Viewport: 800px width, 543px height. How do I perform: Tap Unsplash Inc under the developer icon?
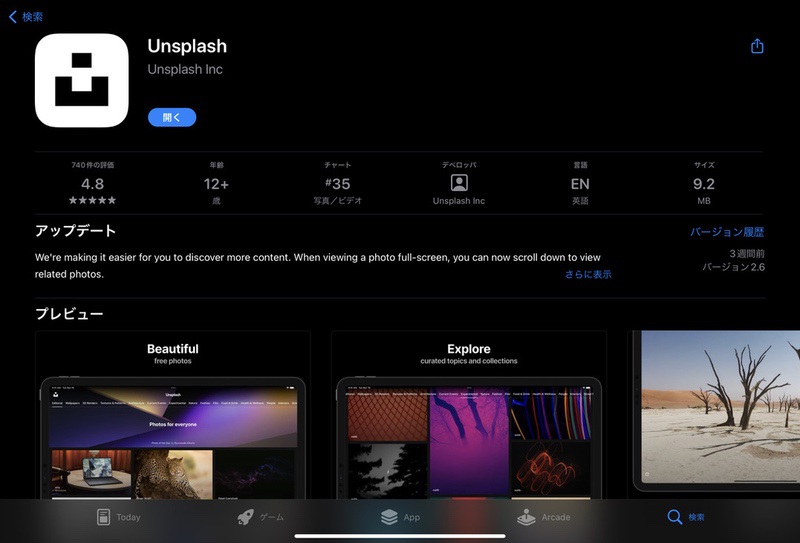pos(459,201)
